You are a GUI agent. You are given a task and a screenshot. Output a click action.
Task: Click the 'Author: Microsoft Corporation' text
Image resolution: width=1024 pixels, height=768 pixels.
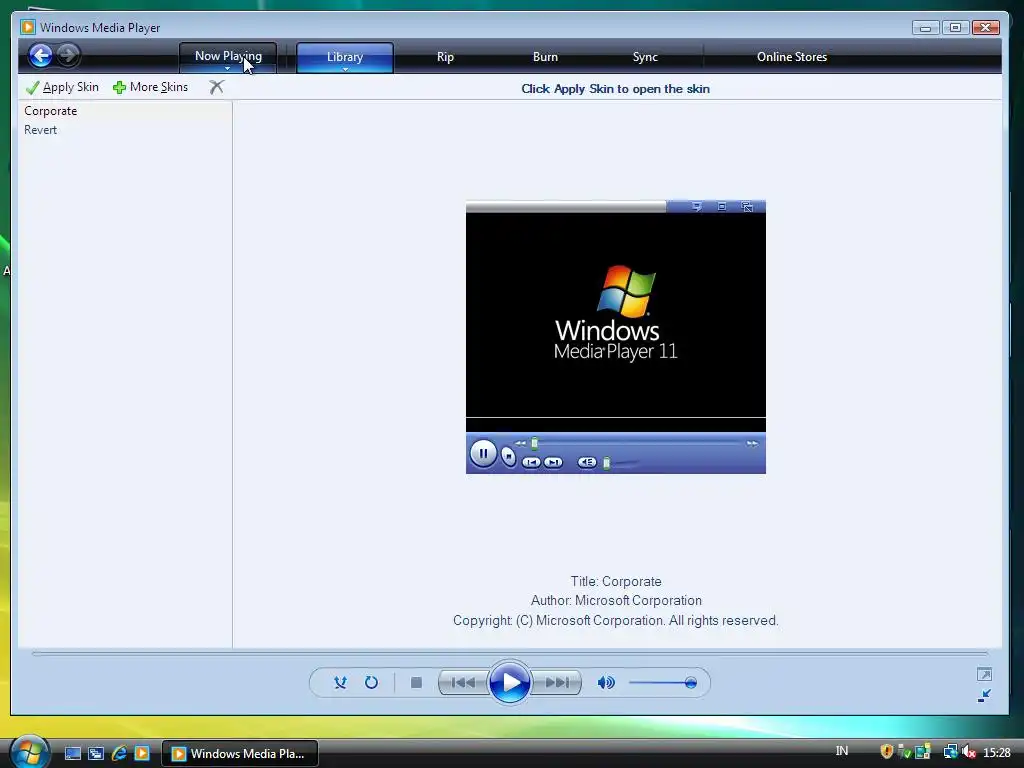[x=616, y=600]
